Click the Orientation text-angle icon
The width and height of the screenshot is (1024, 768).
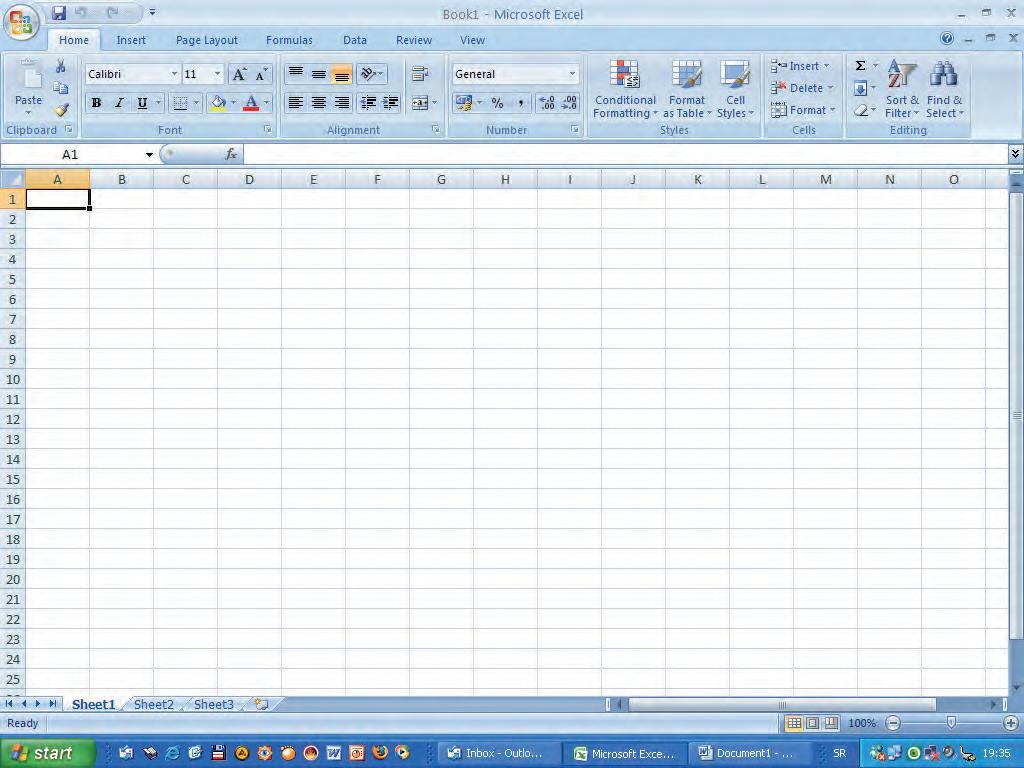click(x=368, y=74)
